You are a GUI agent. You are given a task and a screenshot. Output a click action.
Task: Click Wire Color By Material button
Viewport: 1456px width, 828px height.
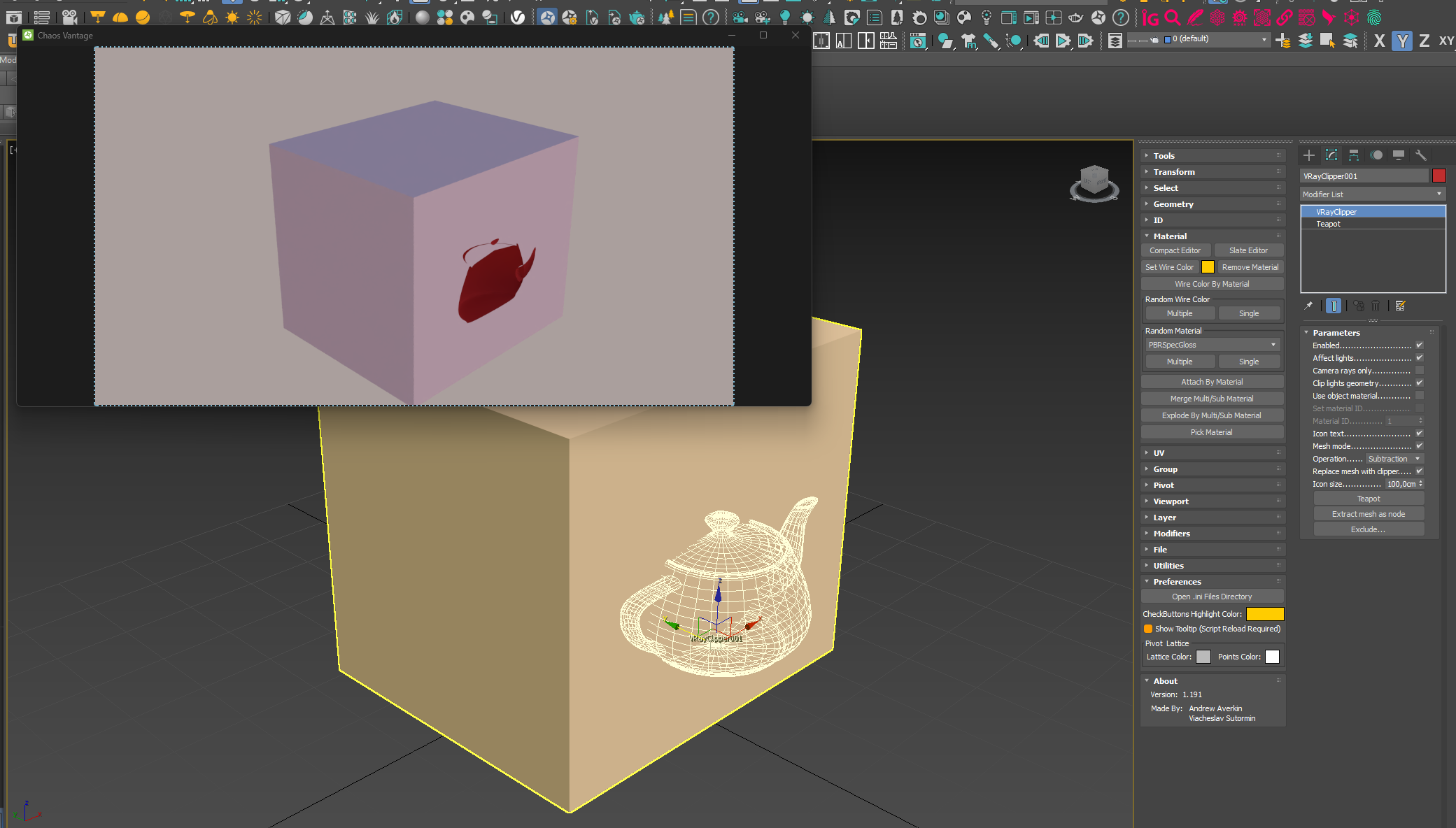[x=1212, y=284]
